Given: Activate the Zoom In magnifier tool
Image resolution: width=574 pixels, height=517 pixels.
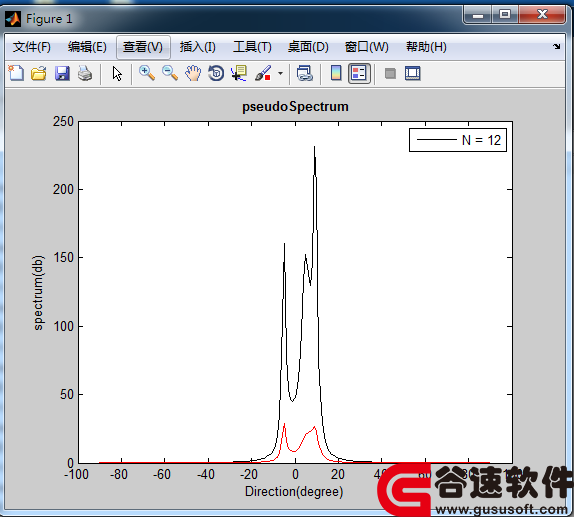Looking at the screenshot, I should point(147,73).
